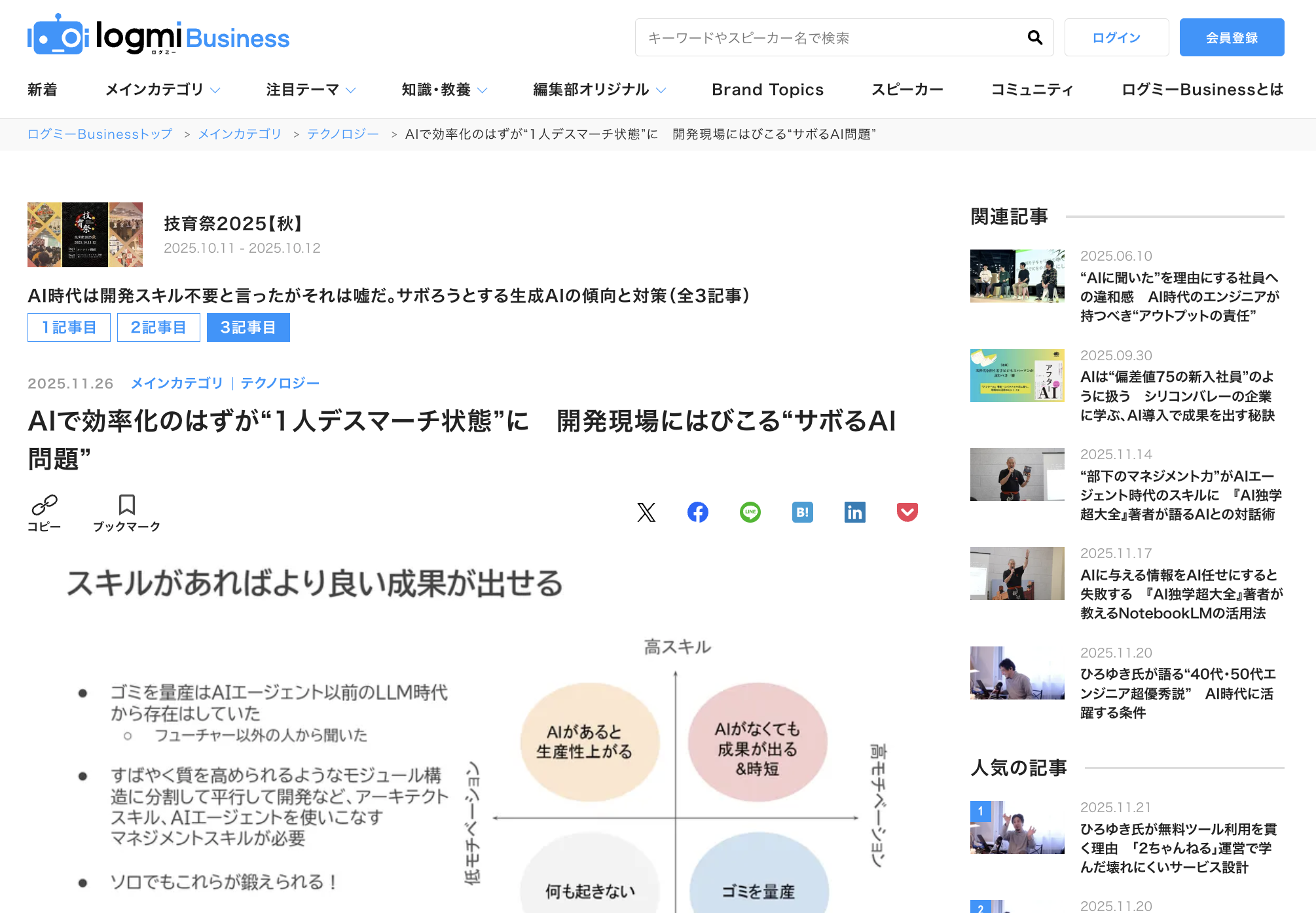
Task: Share article on Facebook
Action: pyautogui.click(x=698, y=512)
